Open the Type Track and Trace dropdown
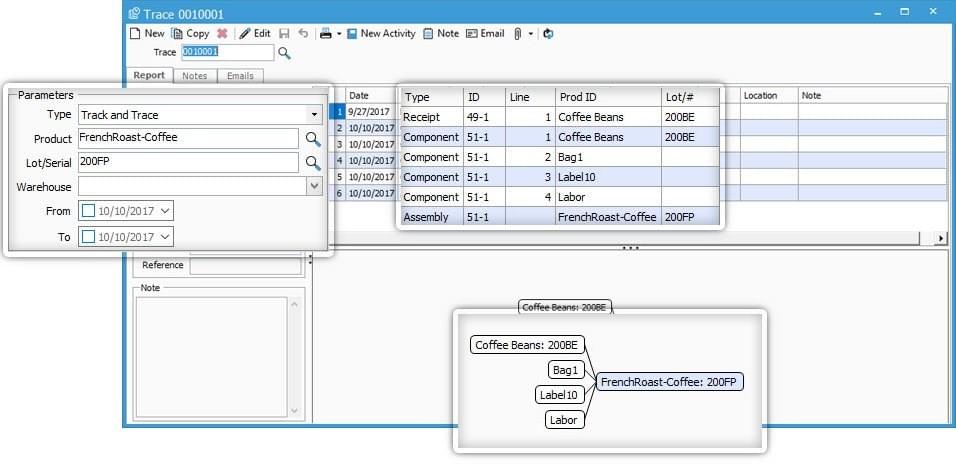Viewport: 956px width, 465px height. point(314,115)
